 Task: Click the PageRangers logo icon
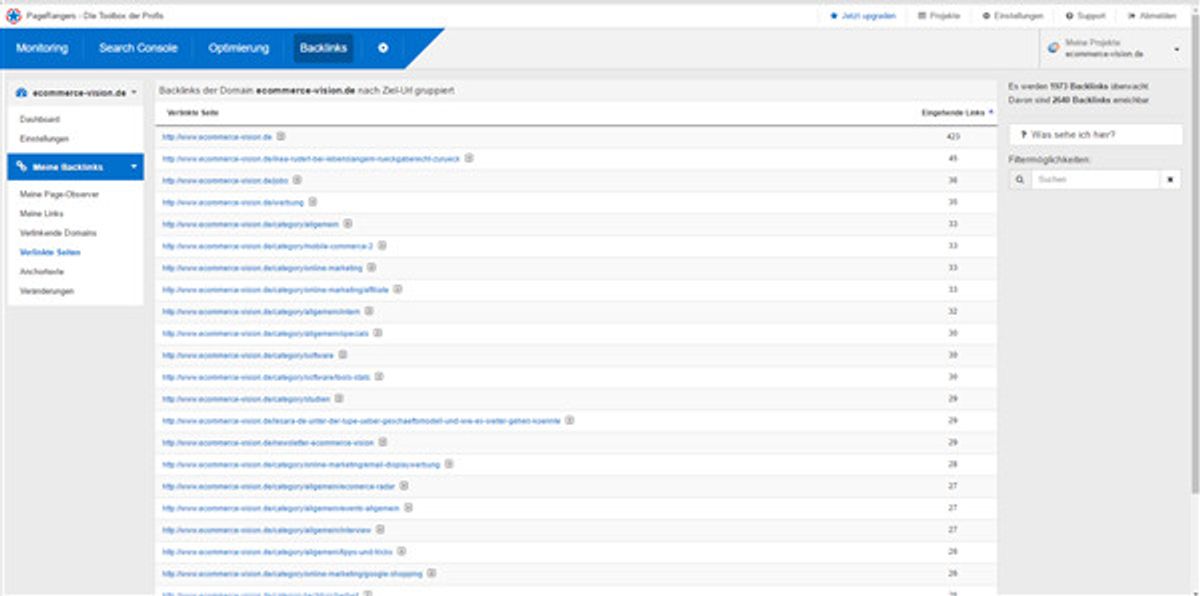(x=13, y=15)
